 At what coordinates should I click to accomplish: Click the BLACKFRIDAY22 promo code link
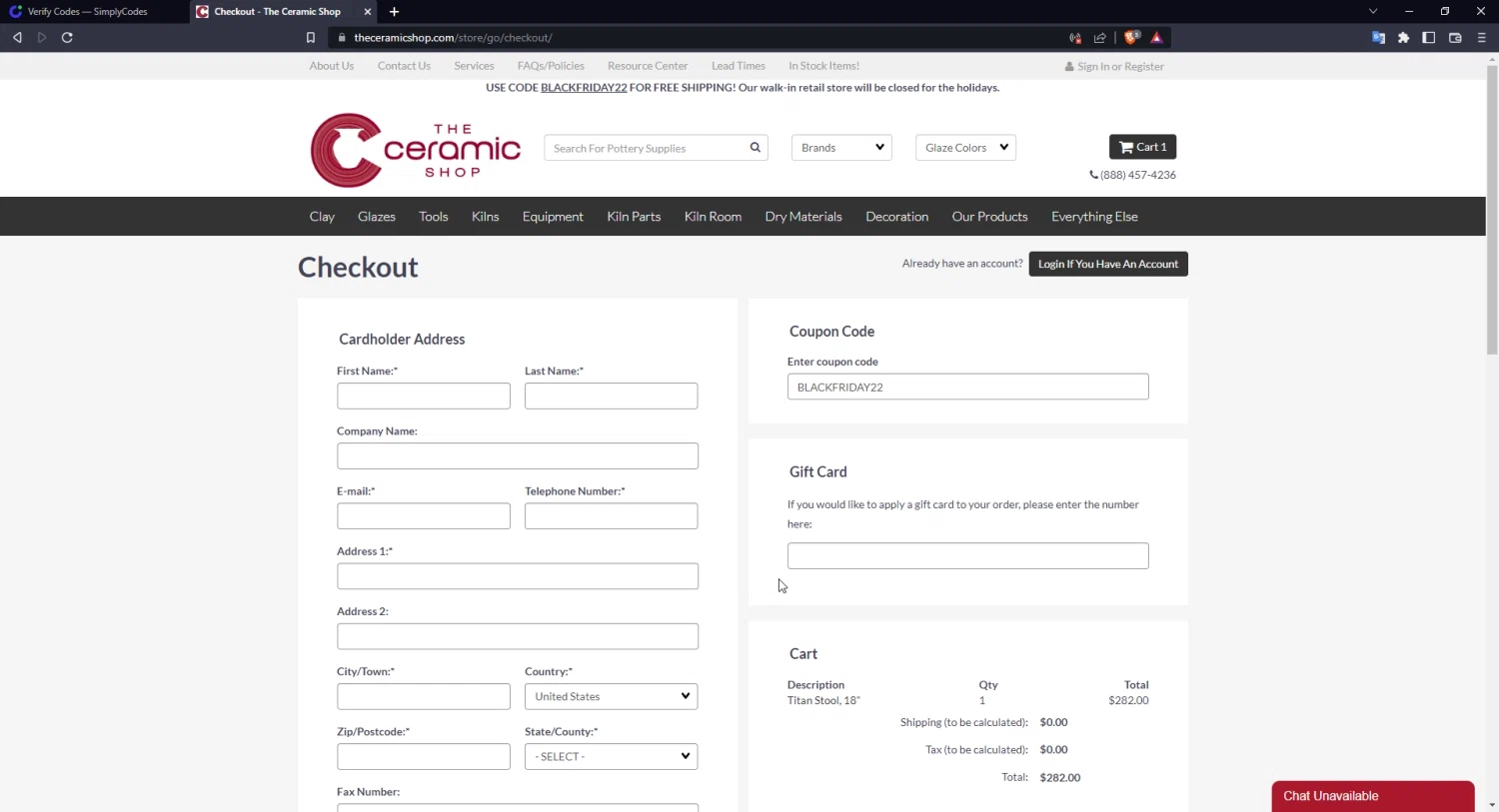584,88
